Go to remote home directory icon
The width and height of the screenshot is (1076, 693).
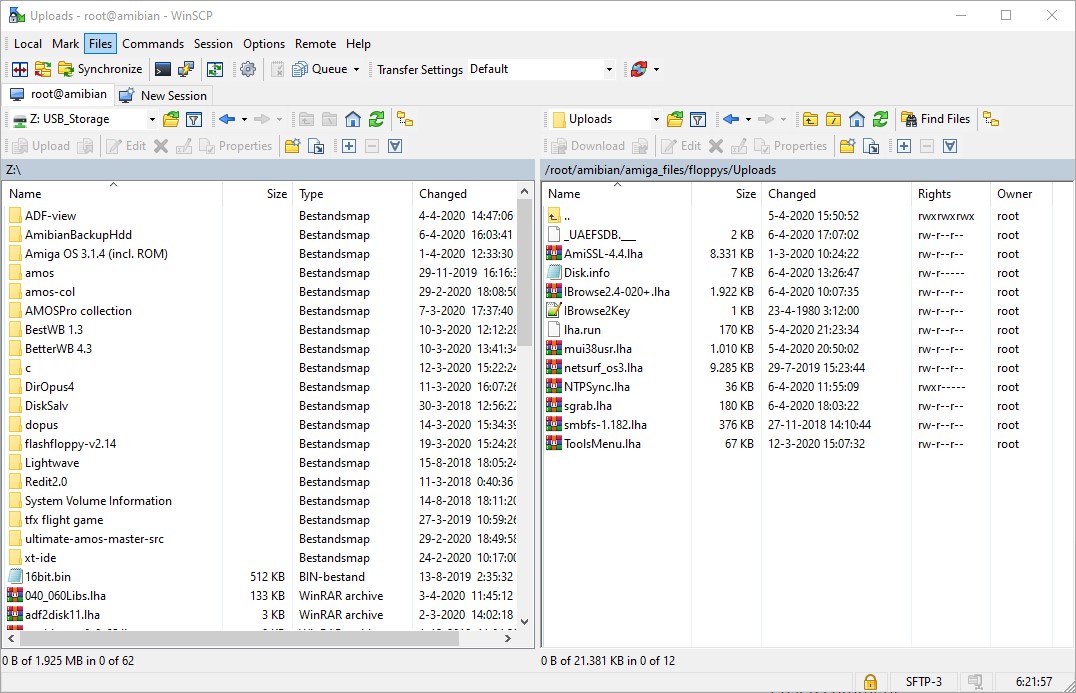857,119
